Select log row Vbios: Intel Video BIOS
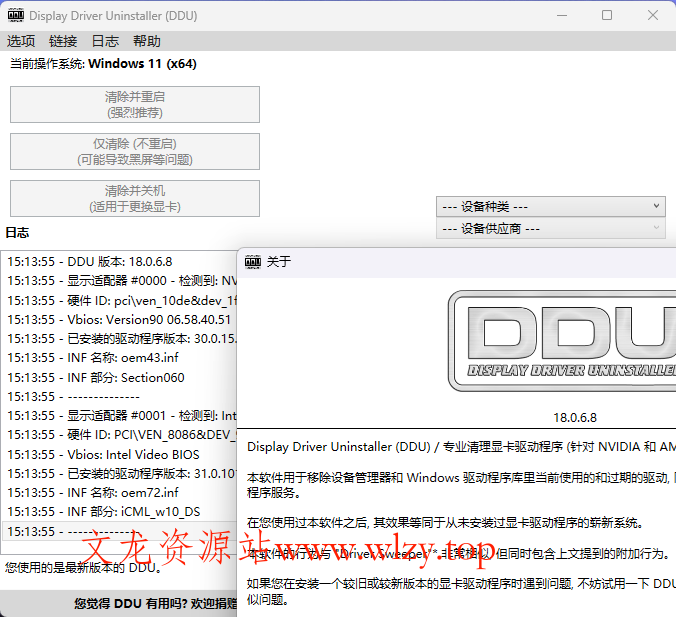 pos(120,454)
